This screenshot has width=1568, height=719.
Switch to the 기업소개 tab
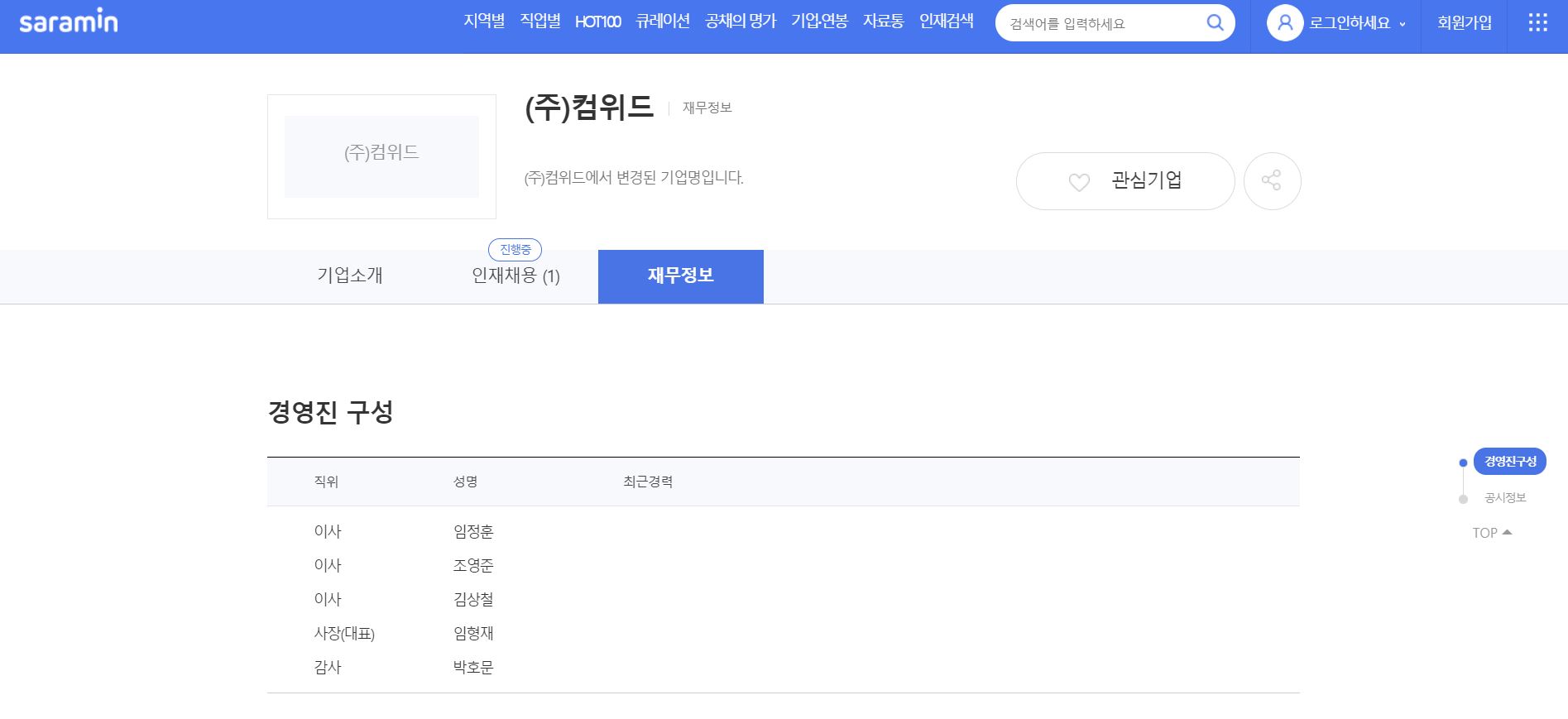click(x=350, y=276)
